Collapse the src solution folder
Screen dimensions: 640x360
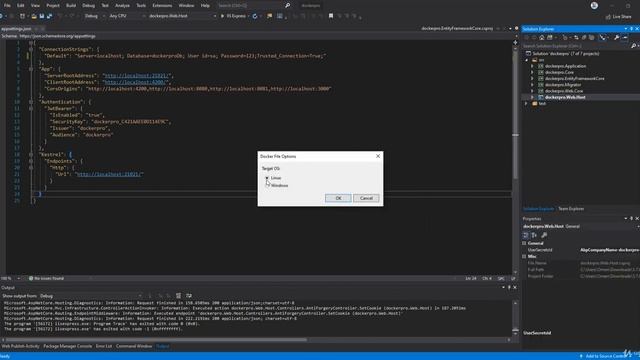click(x=527, y=60)
